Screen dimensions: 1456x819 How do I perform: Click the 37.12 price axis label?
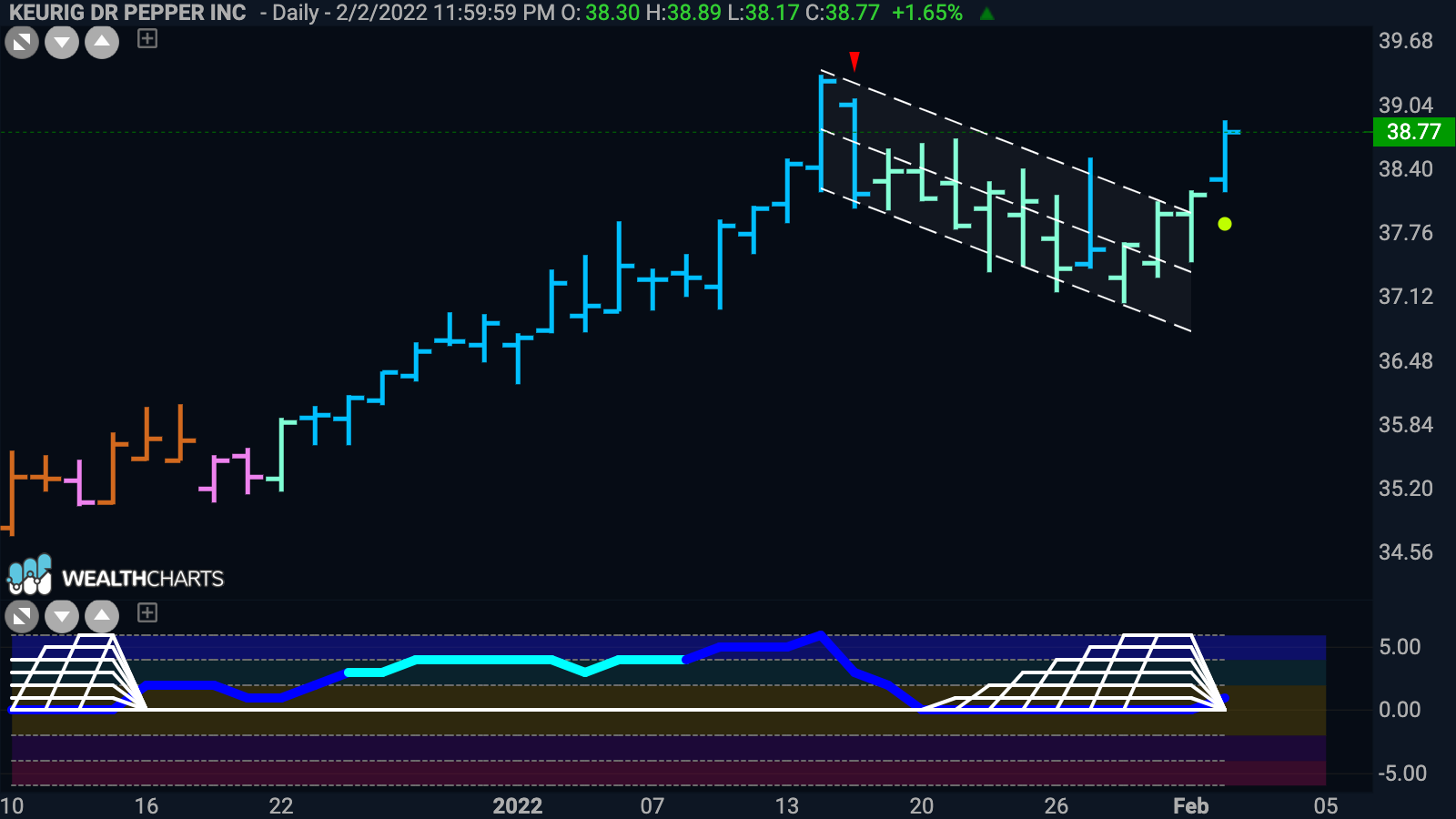(x=1405, y=296)
